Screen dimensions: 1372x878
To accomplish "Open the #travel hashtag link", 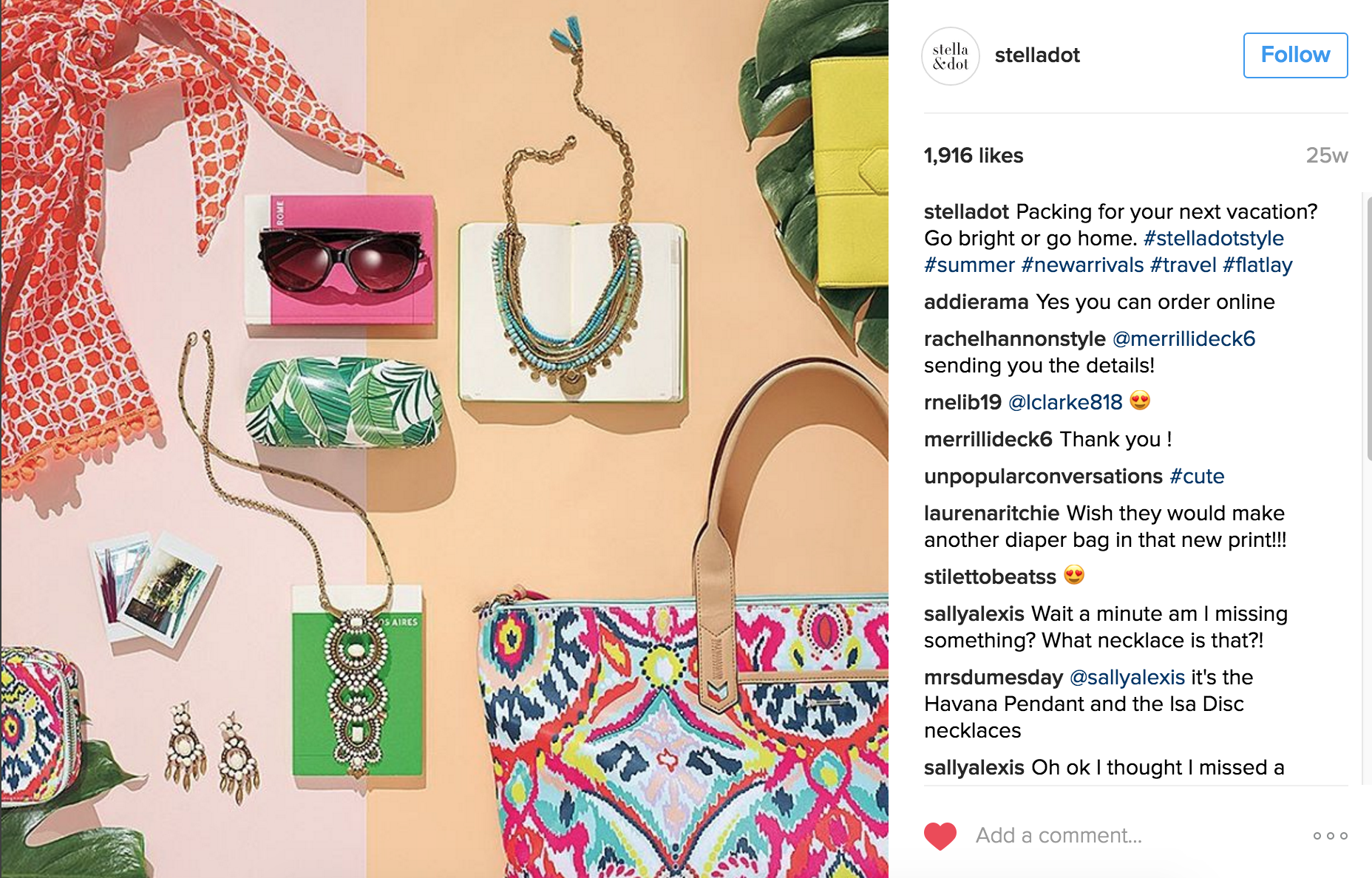I will [1183, 265].
